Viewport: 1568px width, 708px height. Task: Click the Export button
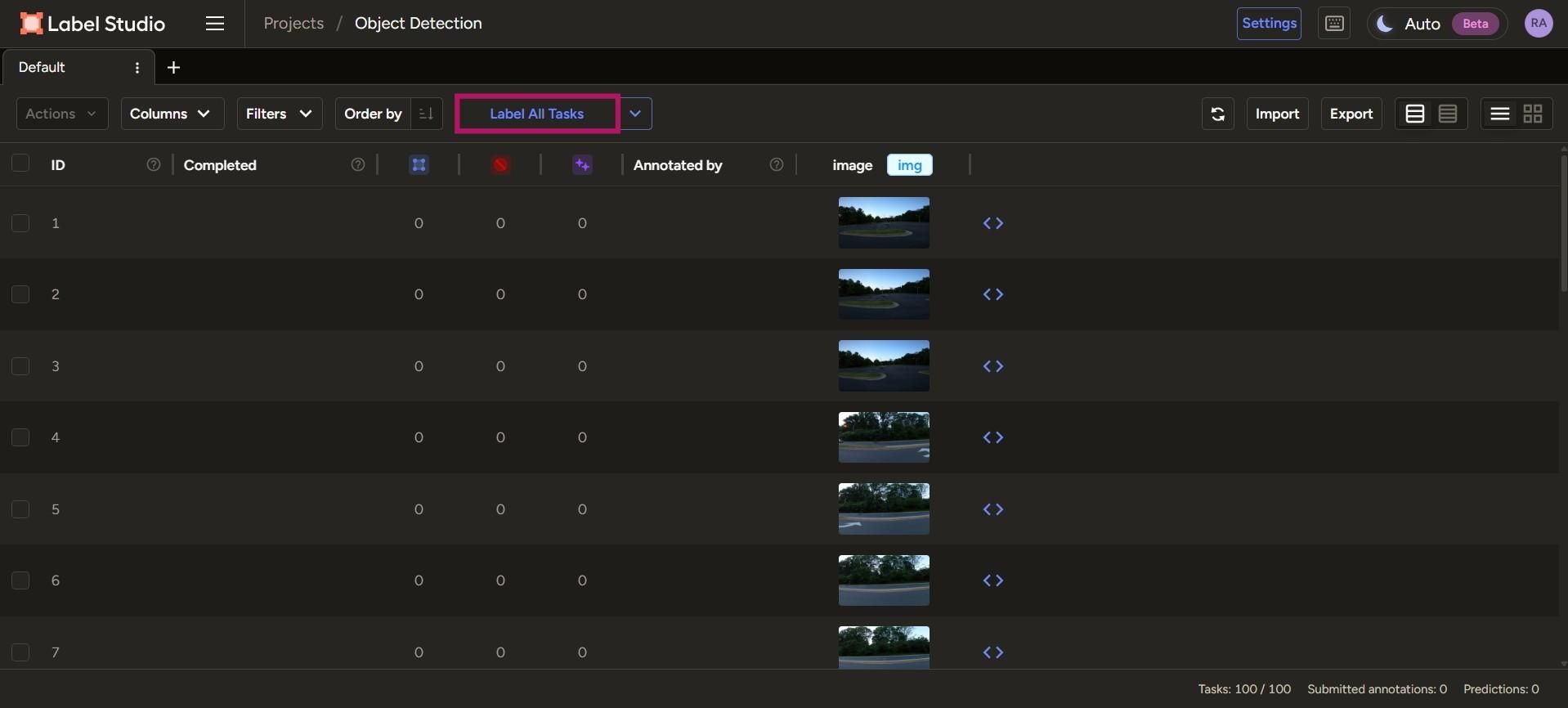click(x=1351, y=114)
